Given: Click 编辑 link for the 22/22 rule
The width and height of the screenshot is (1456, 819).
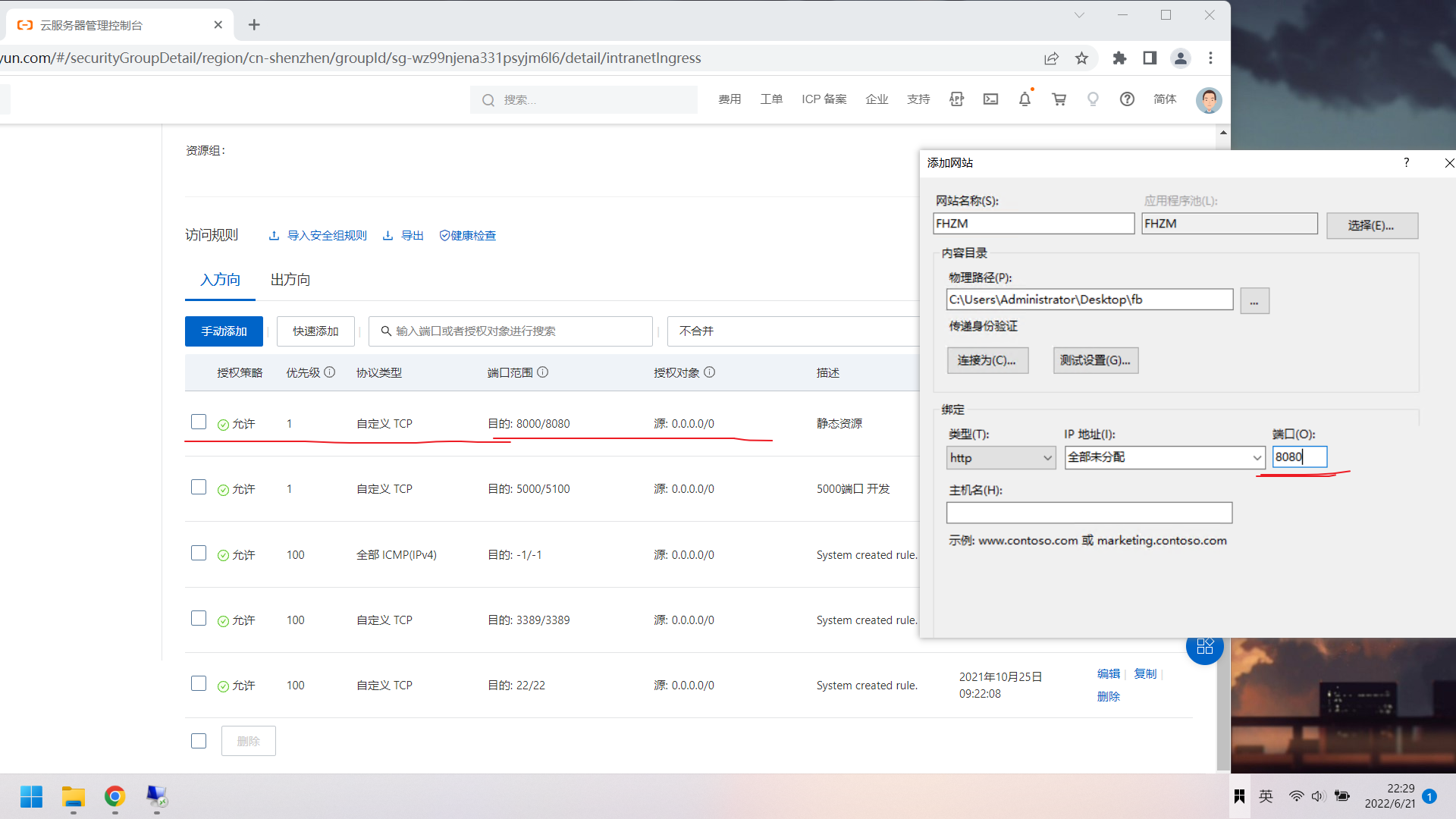Looking at the screenshot, I should [x=1108, y=673].
